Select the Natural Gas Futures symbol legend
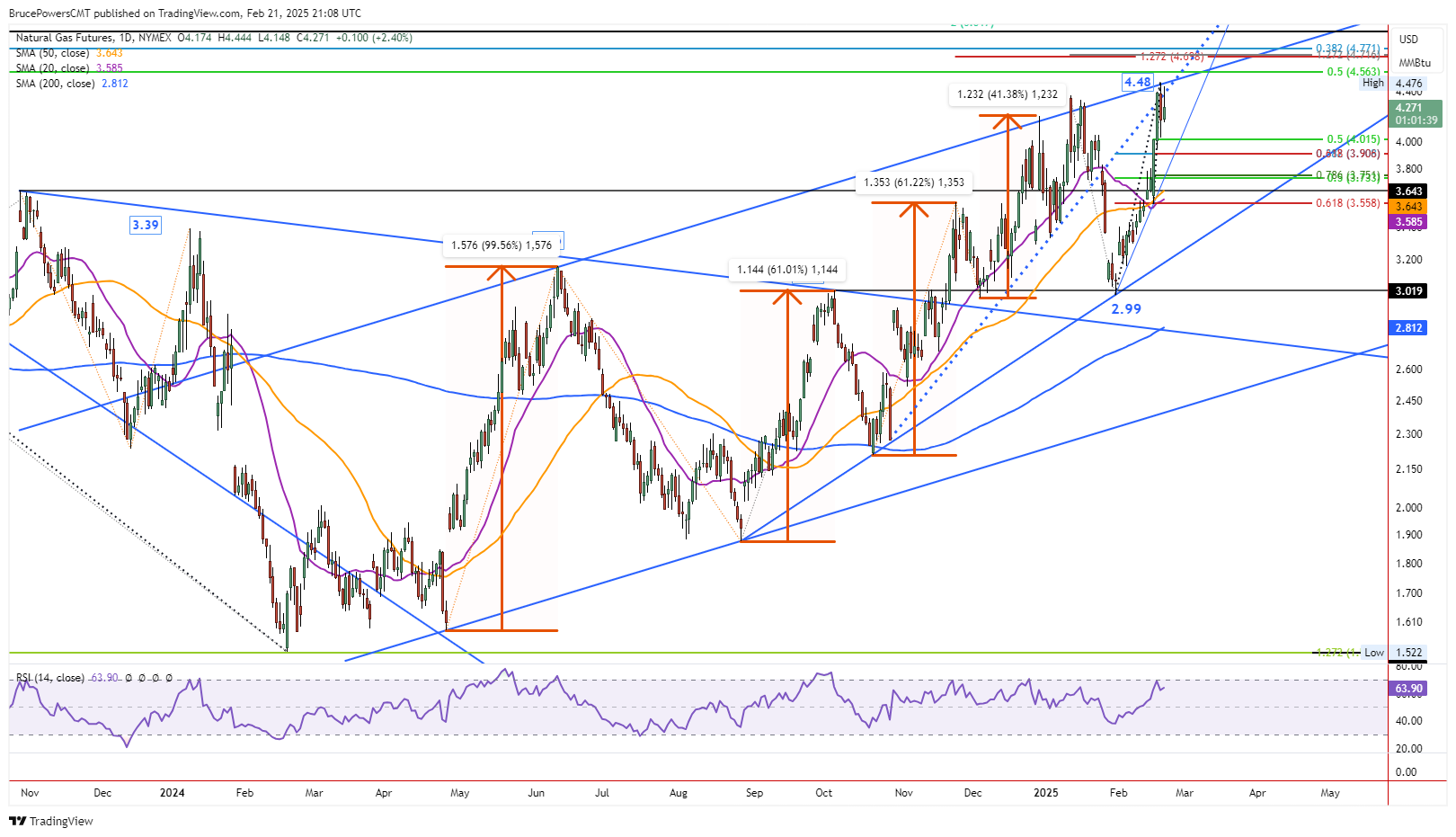Viewport: 1456px width, 837px height. 214,38
